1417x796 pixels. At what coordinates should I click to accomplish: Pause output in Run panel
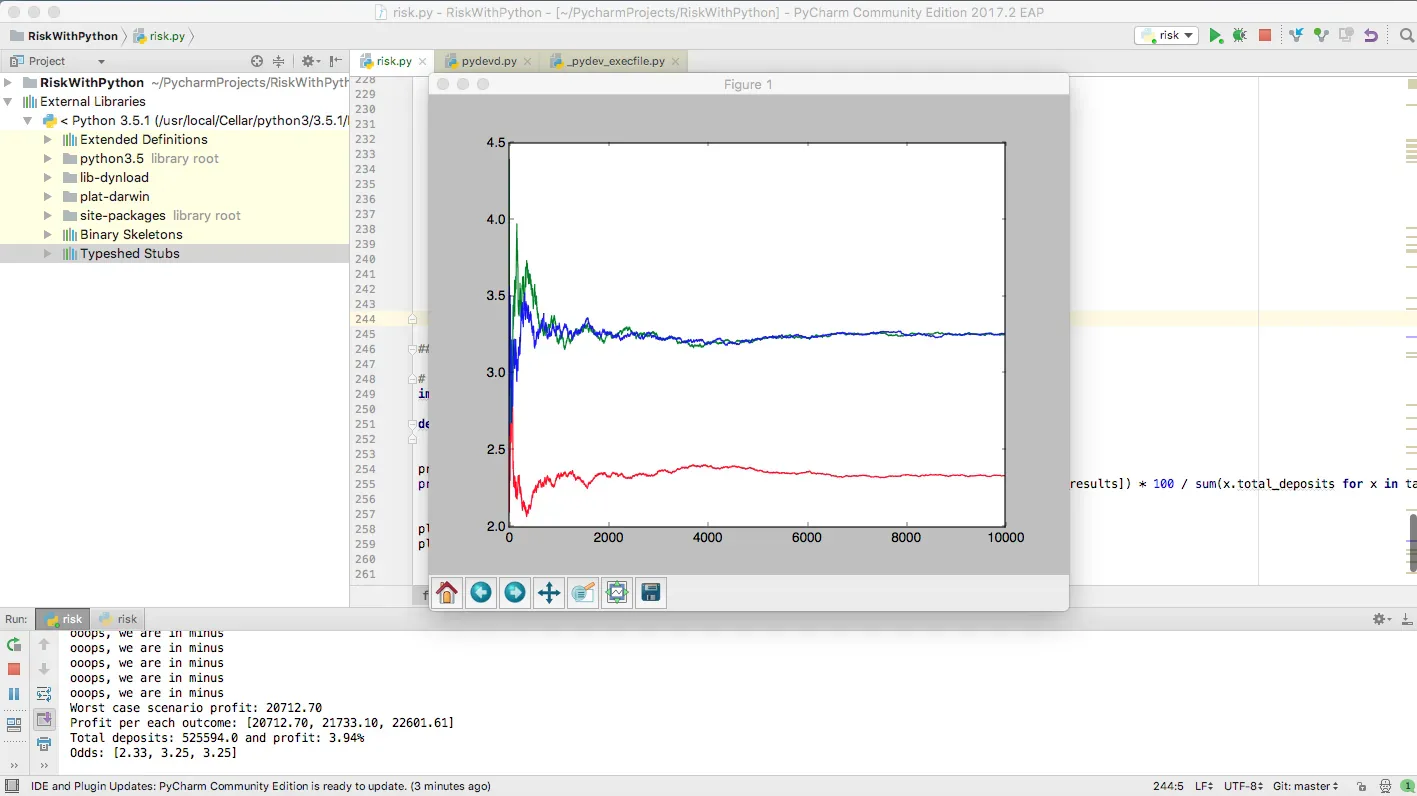[14, 694]
